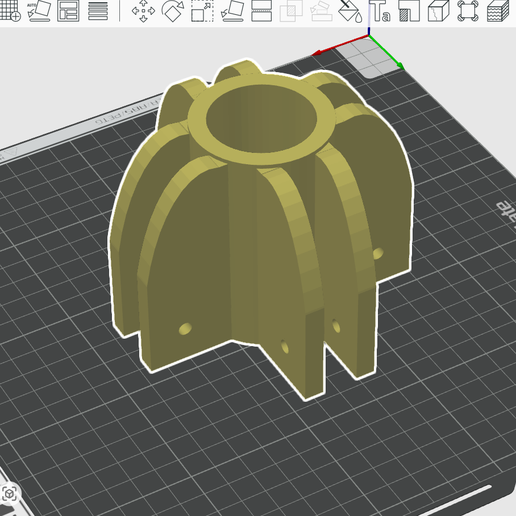The width and height of the screenshot is (516, 516).
Task: Select the Move tool
Action: [x=143, y=11]
